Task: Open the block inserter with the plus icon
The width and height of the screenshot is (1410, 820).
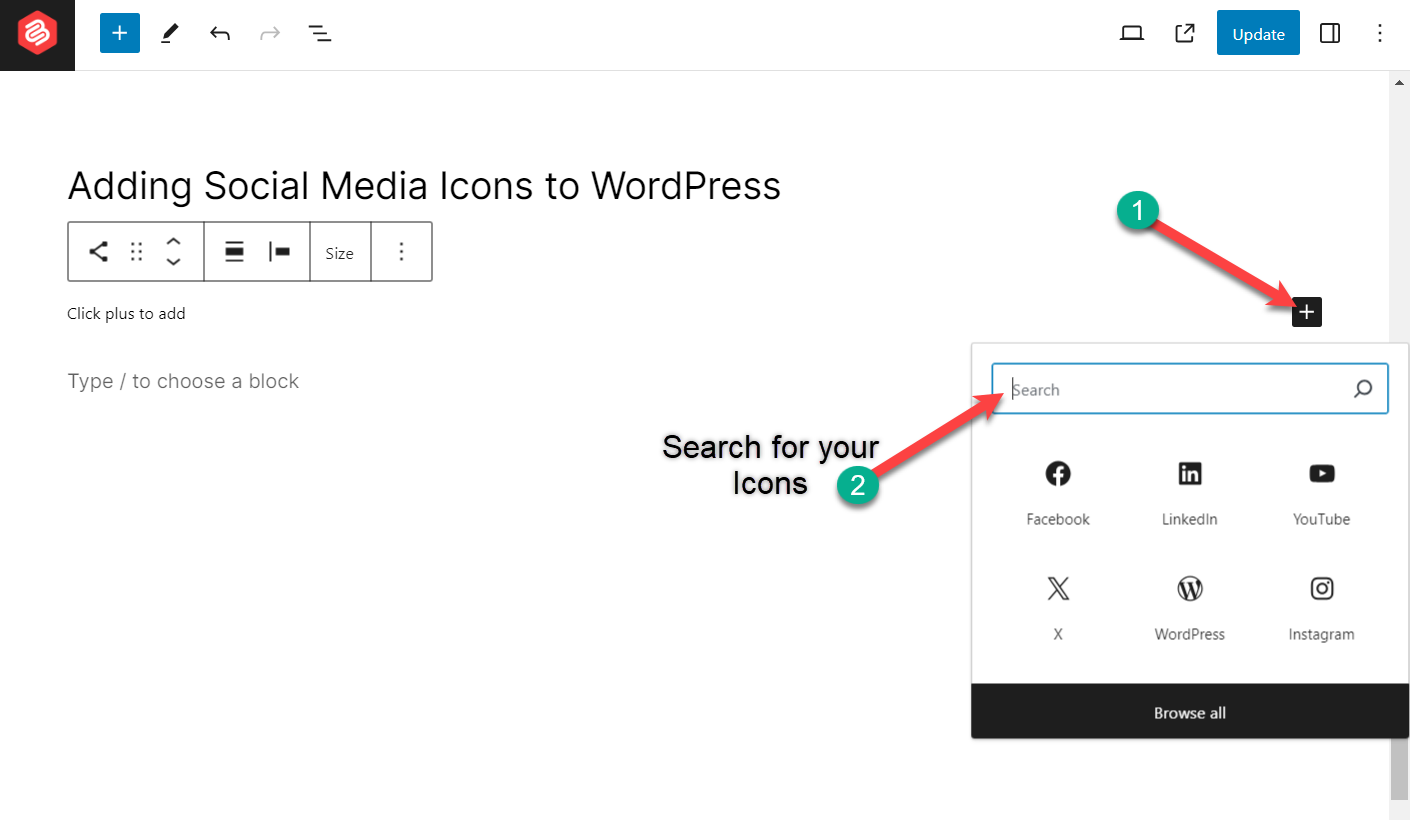Action: (120, 32)
